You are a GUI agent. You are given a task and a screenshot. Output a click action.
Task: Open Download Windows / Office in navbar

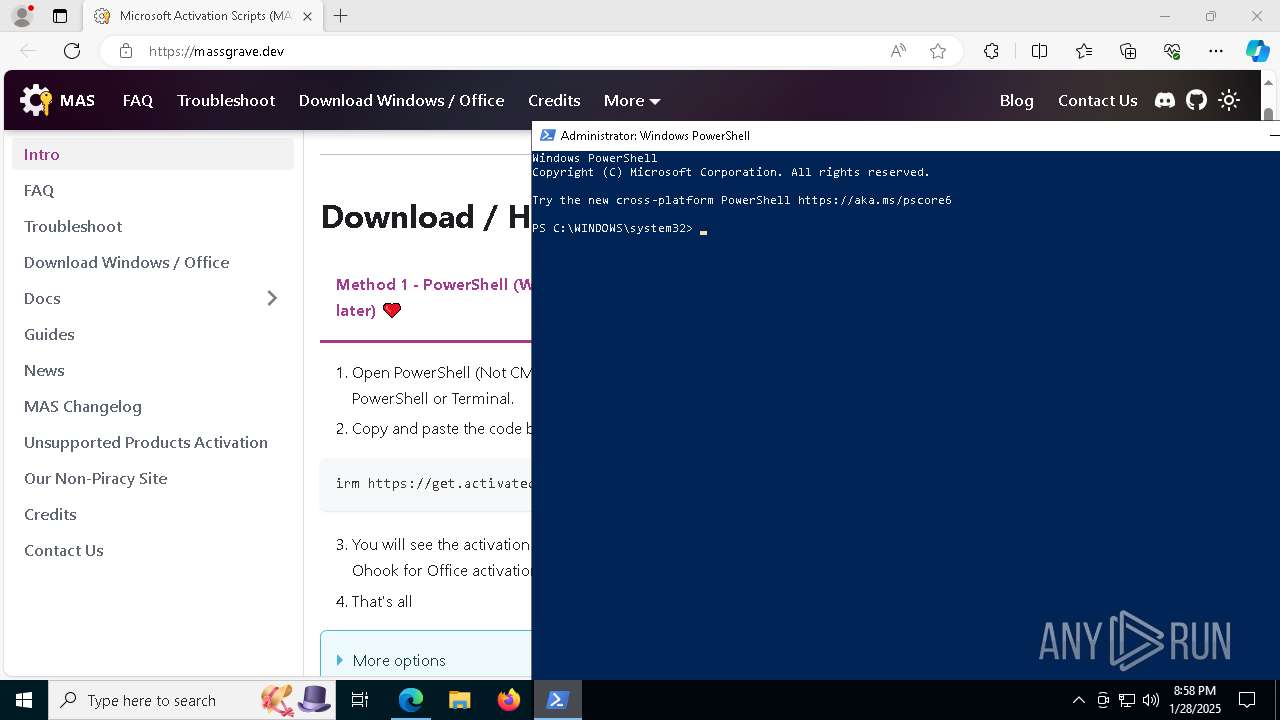point(401,100)
